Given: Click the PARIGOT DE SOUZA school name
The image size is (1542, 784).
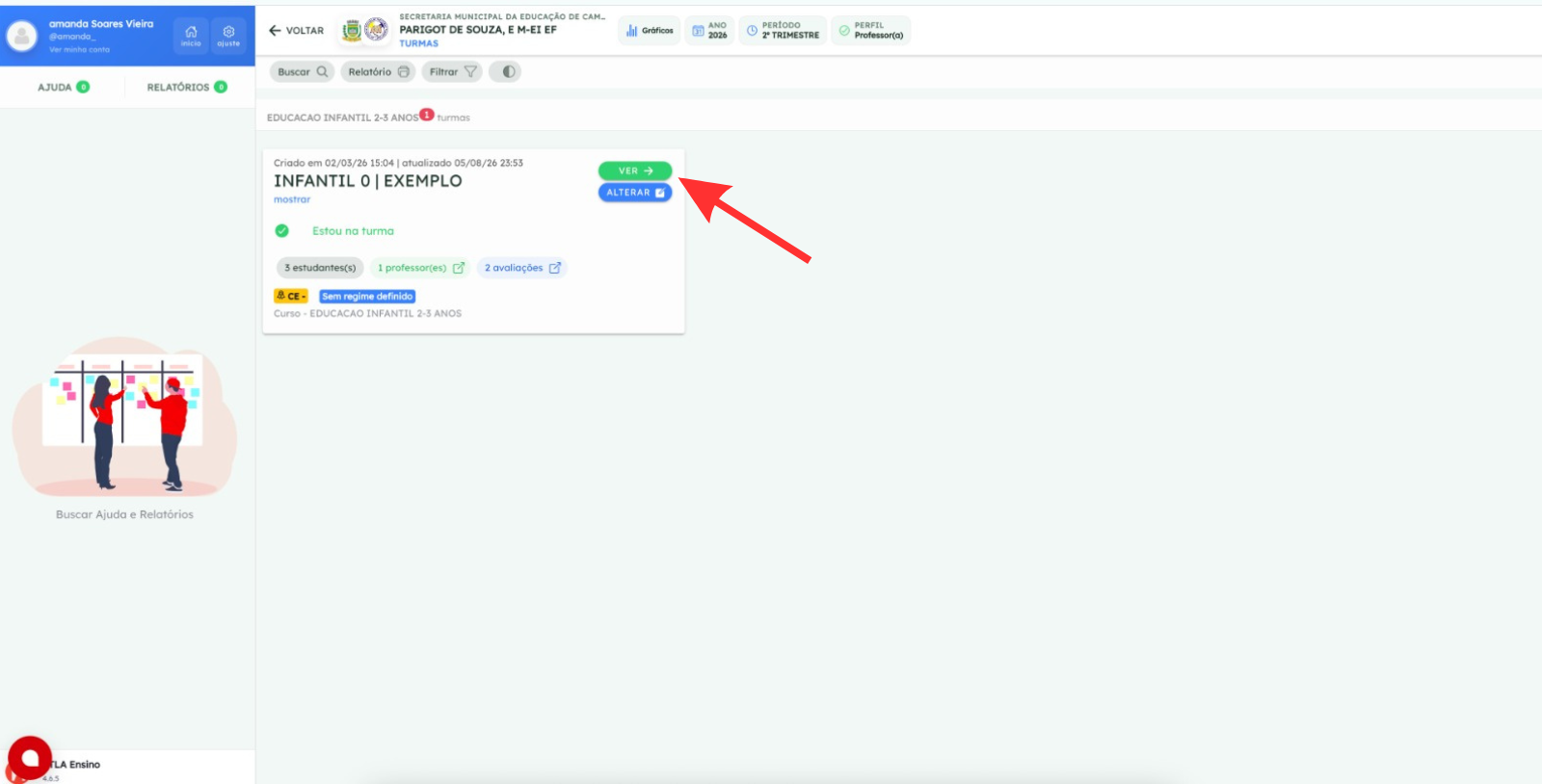Looking at the screenshot, I should (478, 30).
